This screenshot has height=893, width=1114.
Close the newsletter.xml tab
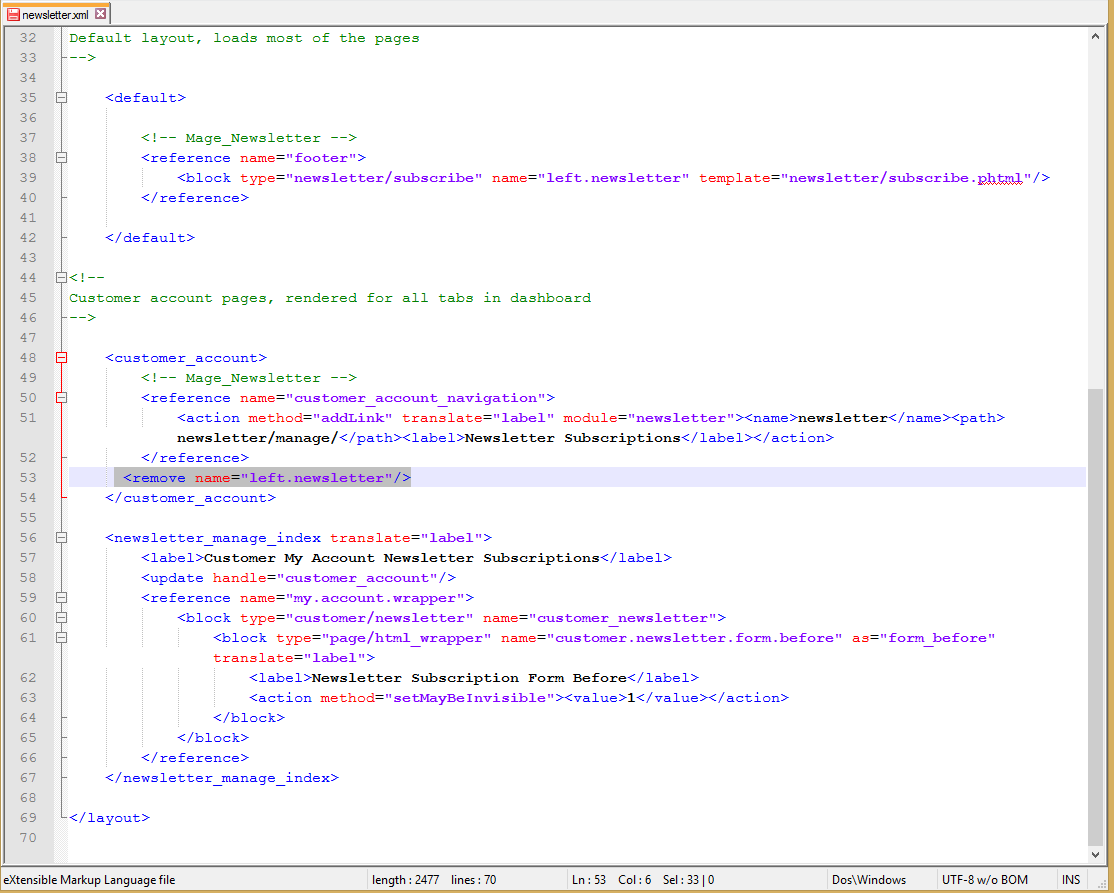pos(100,13)
